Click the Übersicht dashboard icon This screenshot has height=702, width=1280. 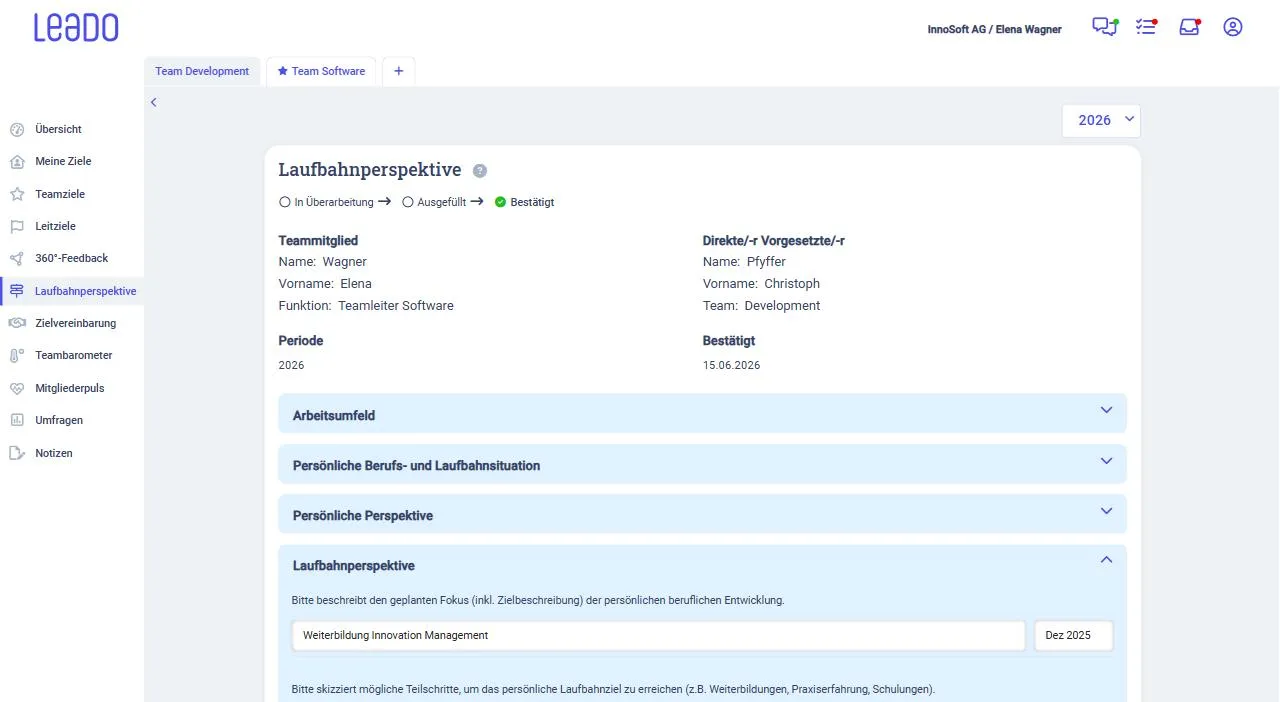pos(17,129)
